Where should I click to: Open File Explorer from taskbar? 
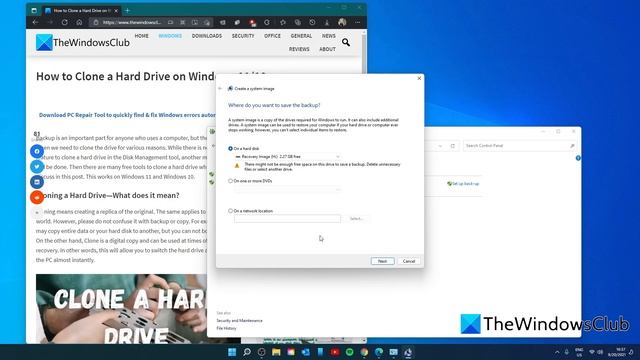pyautogui.click(x=276, y=352)
